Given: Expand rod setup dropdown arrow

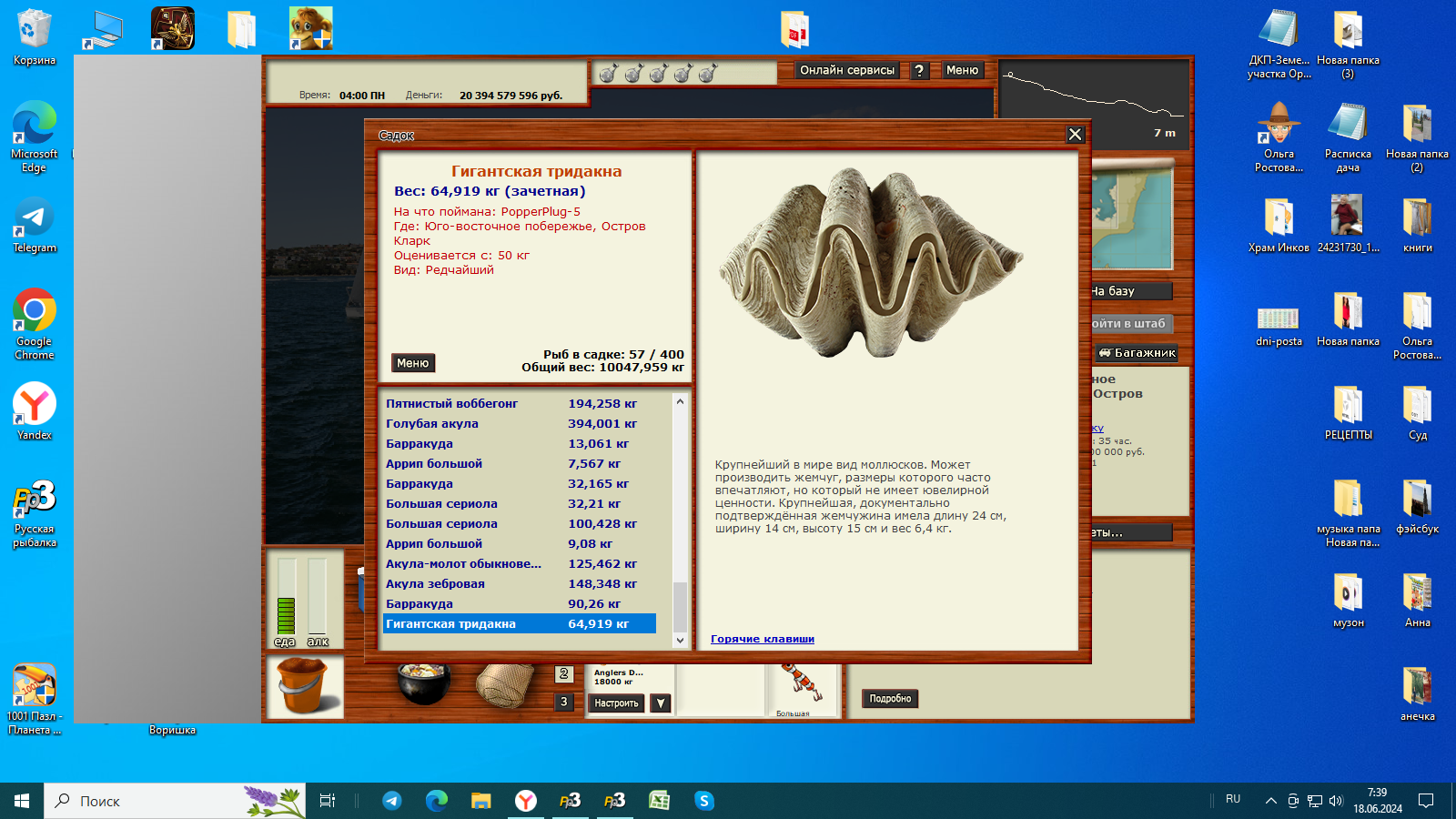Looking at the screenshot, I should (x=661, y=703).
